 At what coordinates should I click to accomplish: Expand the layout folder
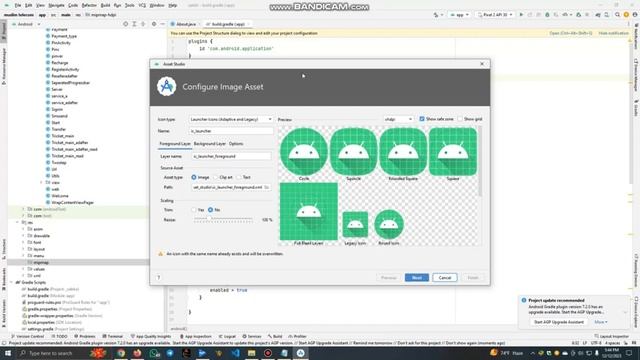point(23,249)
